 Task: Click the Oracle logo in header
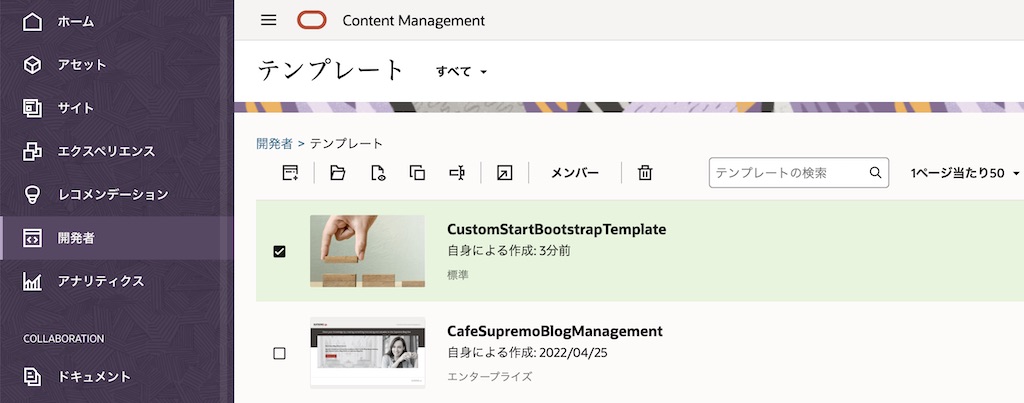[311, 20]
